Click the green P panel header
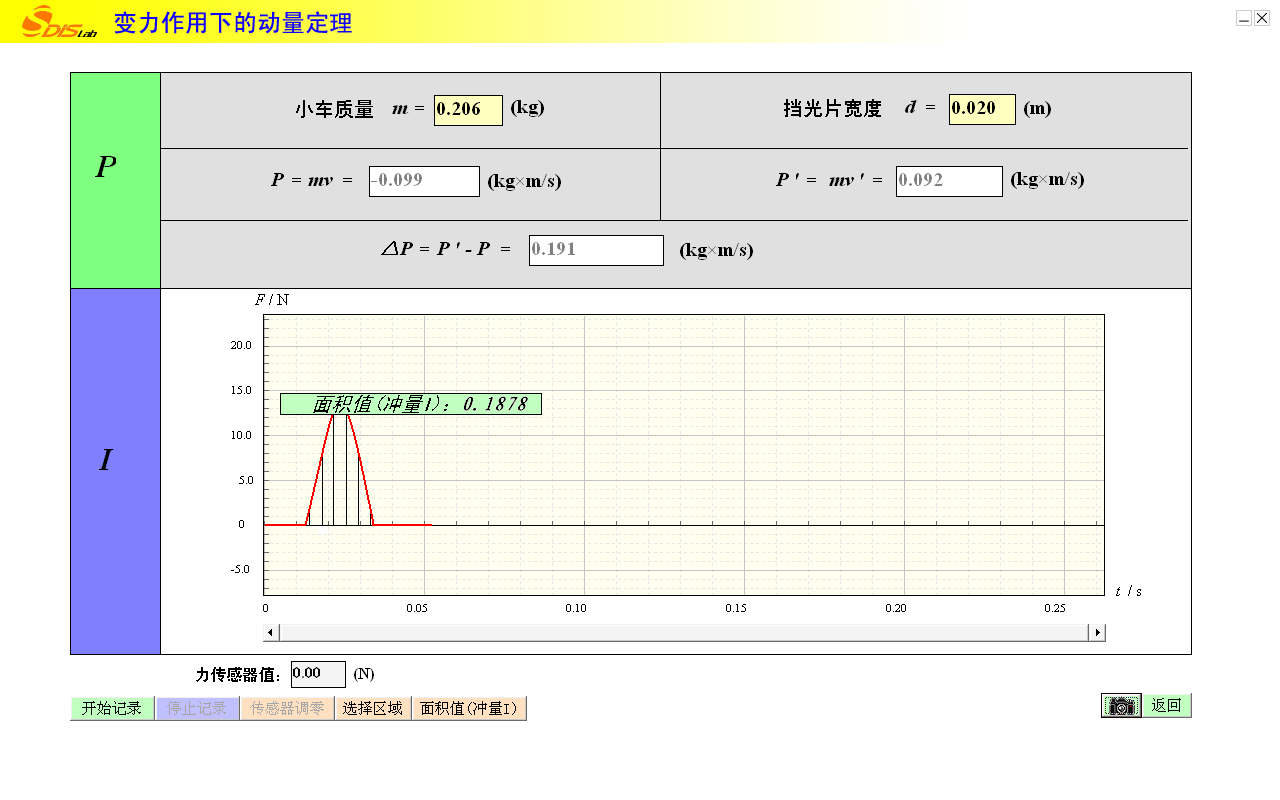This screenshot has height=800, width=1280. 115,180
